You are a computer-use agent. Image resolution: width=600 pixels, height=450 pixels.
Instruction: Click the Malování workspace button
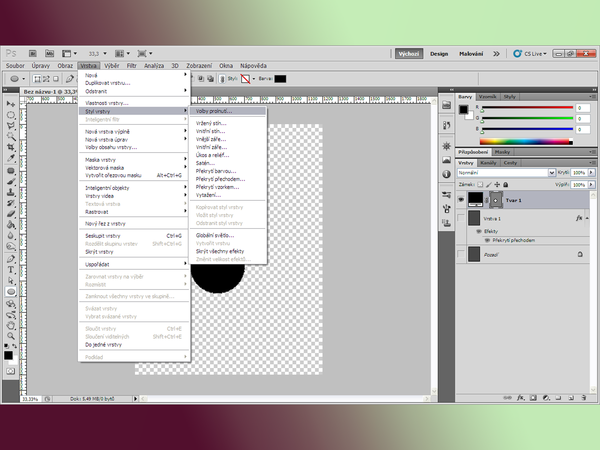pyautogui.click(x=472, y=54)
